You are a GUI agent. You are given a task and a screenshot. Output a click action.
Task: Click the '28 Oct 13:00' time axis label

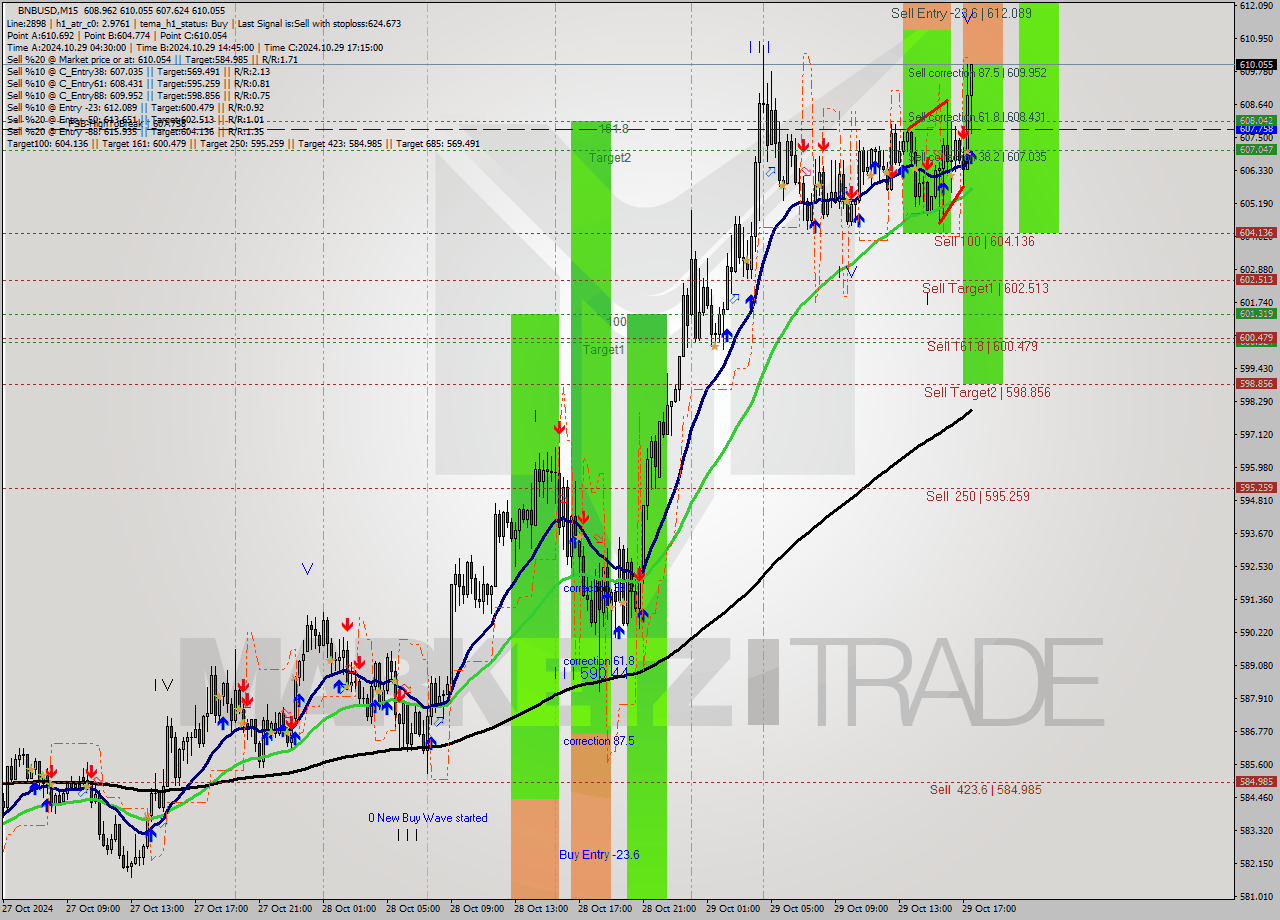pos(541,910)
